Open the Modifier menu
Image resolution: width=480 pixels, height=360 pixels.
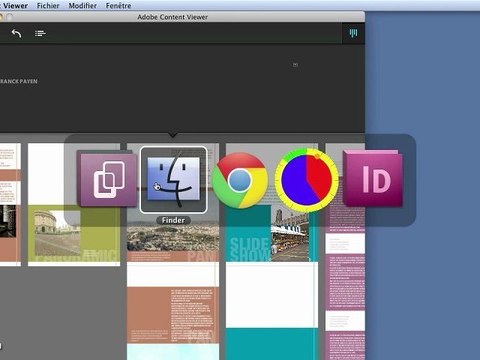point(83,6)
